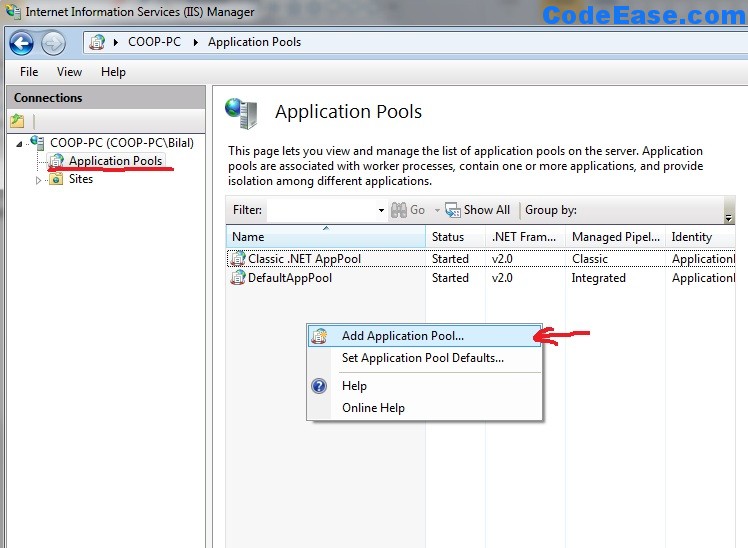Open the toolbar overflow arrow at right
The height and width of the screenshot is (548, 748).
728,218
